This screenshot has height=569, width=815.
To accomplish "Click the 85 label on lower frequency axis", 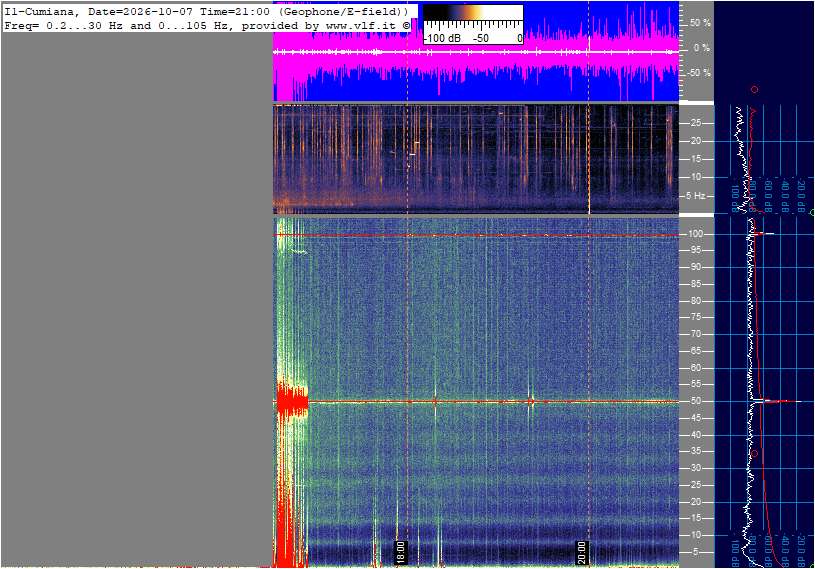I will coord(695,284).
